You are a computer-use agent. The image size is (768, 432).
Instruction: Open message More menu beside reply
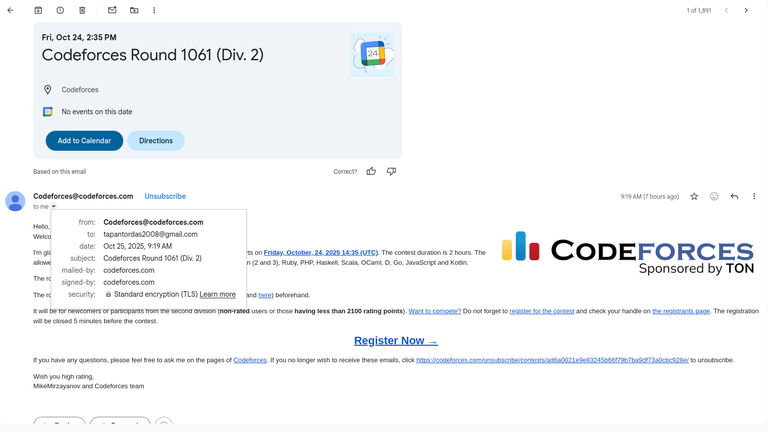[754, 197]
